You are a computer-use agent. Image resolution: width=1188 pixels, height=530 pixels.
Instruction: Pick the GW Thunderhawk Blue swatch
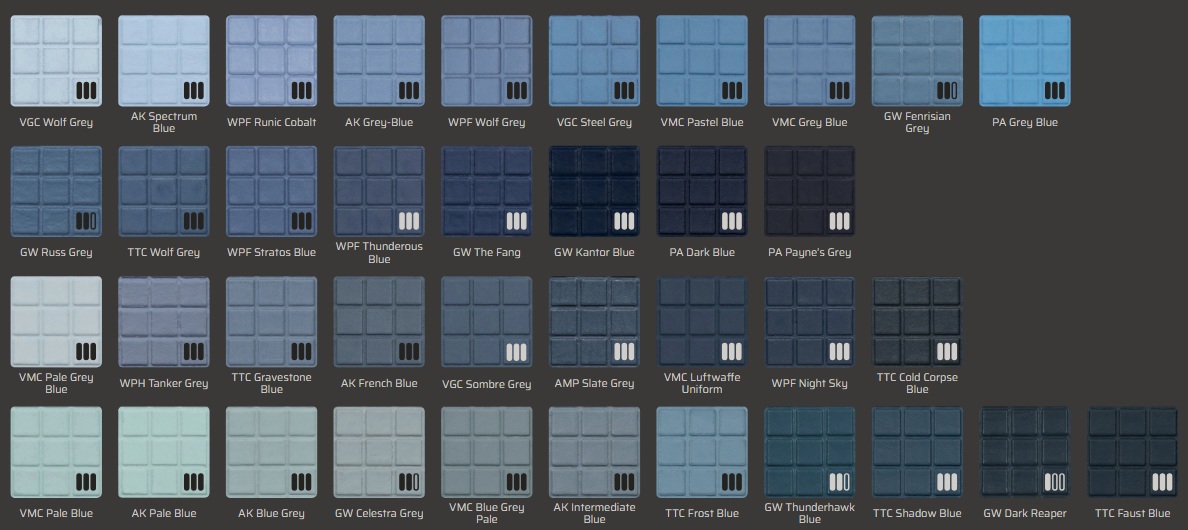(809, 452)
